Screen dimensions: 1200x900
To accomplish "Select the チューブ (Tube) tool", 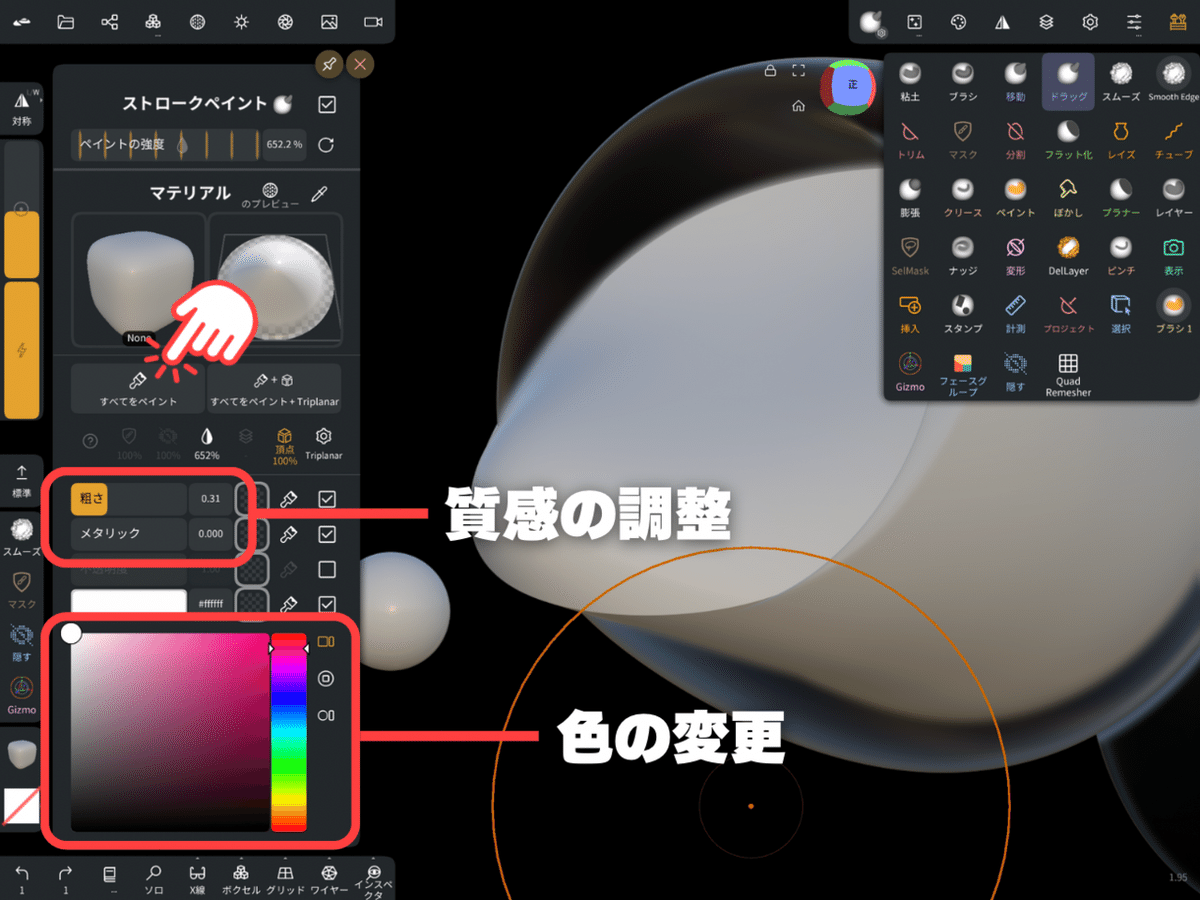I will click(x=1173, y=139).
